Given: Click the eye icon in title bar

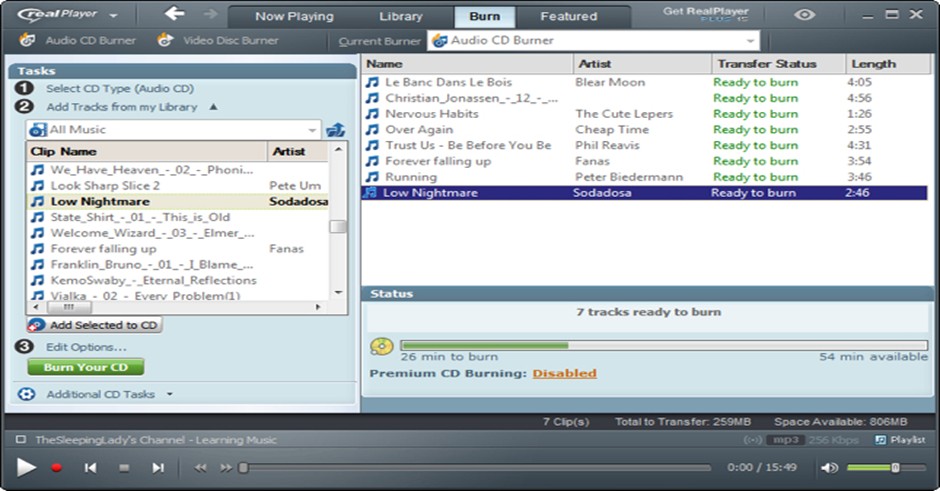Looking at the screenshot, I should (805, 15).
